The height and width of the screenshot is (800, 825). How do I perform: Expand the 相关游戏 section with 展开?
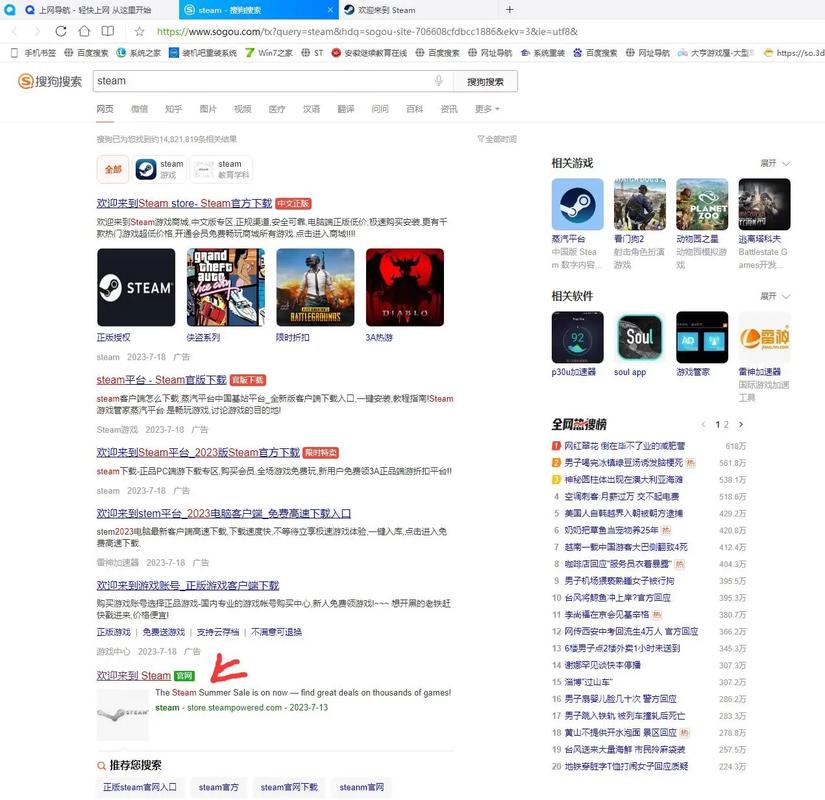click(x=775, y=163)
